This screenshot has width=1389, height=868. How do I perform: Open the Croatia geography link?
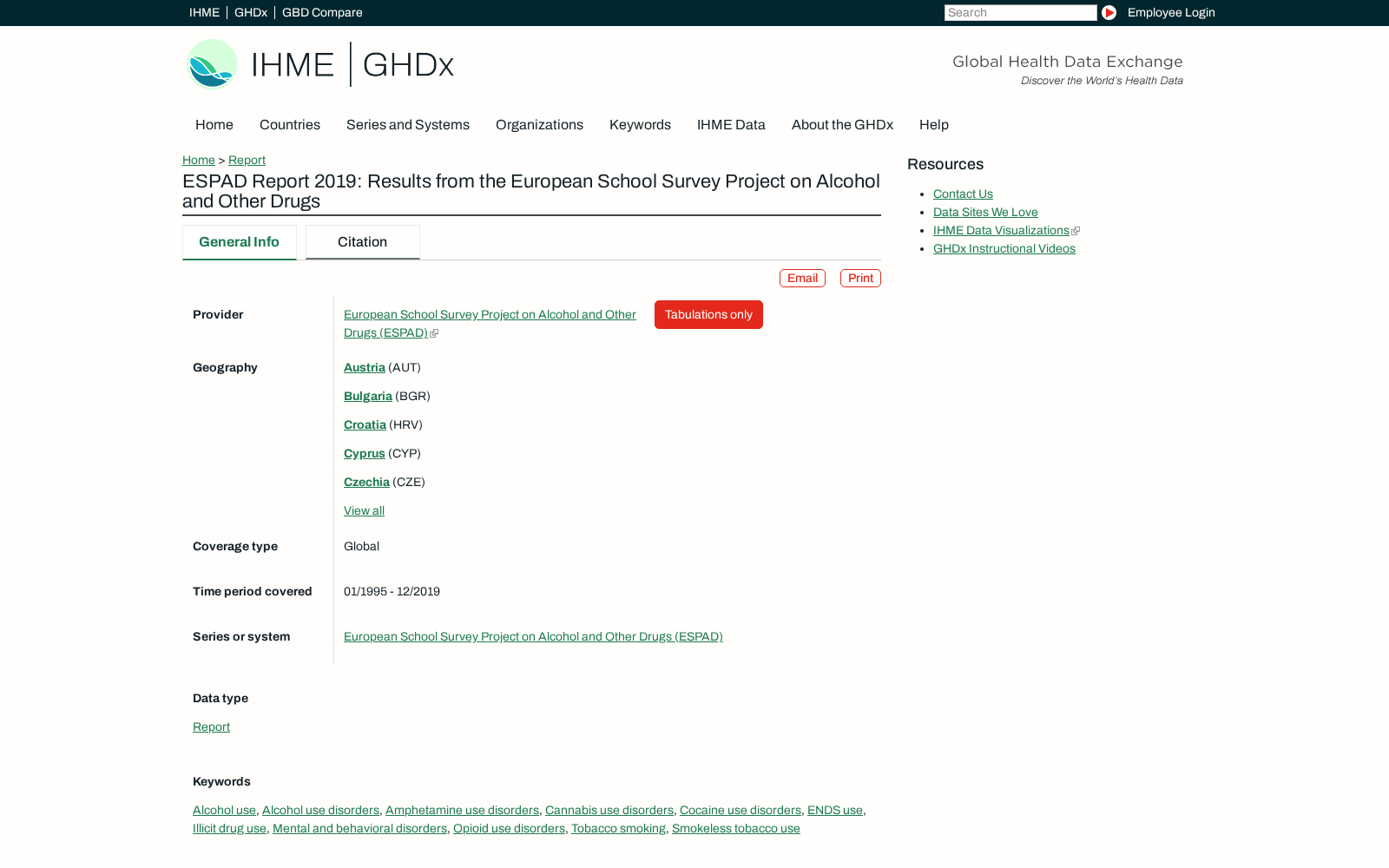(x=365, y=425)
